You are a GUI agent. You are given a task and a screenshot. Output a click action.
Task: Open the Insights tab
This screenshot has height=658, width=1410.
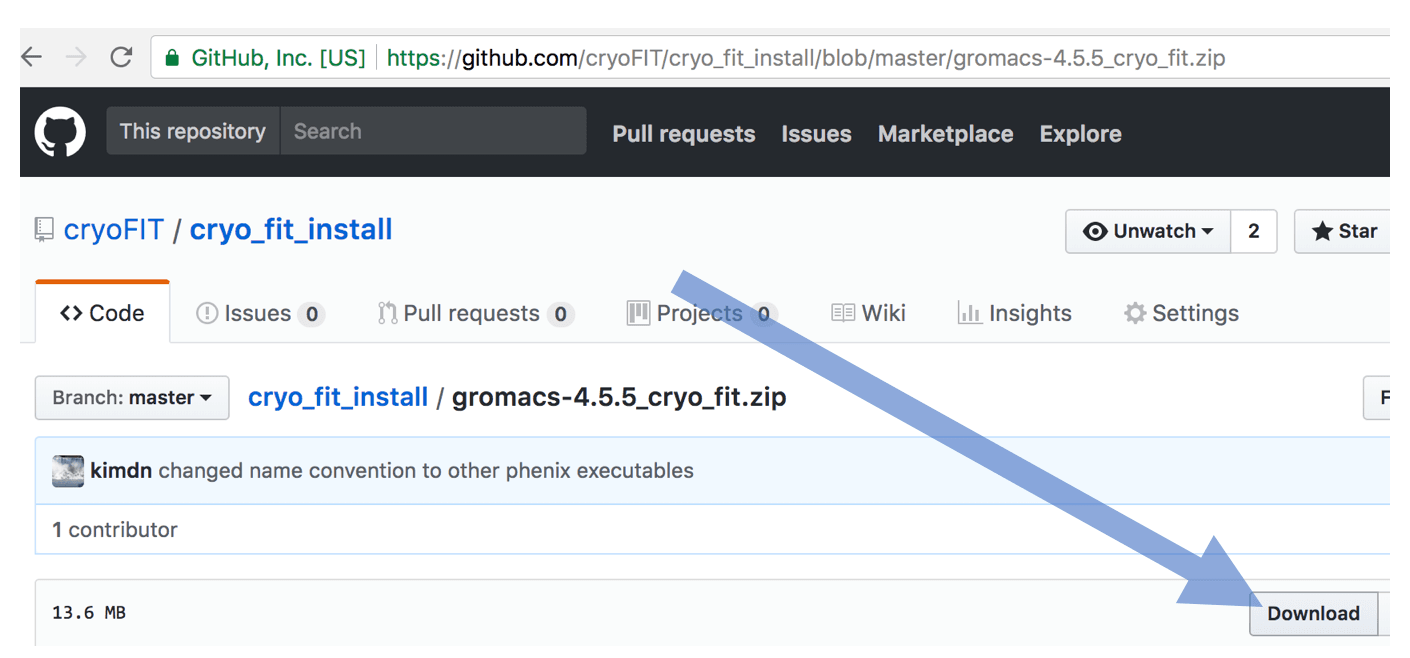1014,313
